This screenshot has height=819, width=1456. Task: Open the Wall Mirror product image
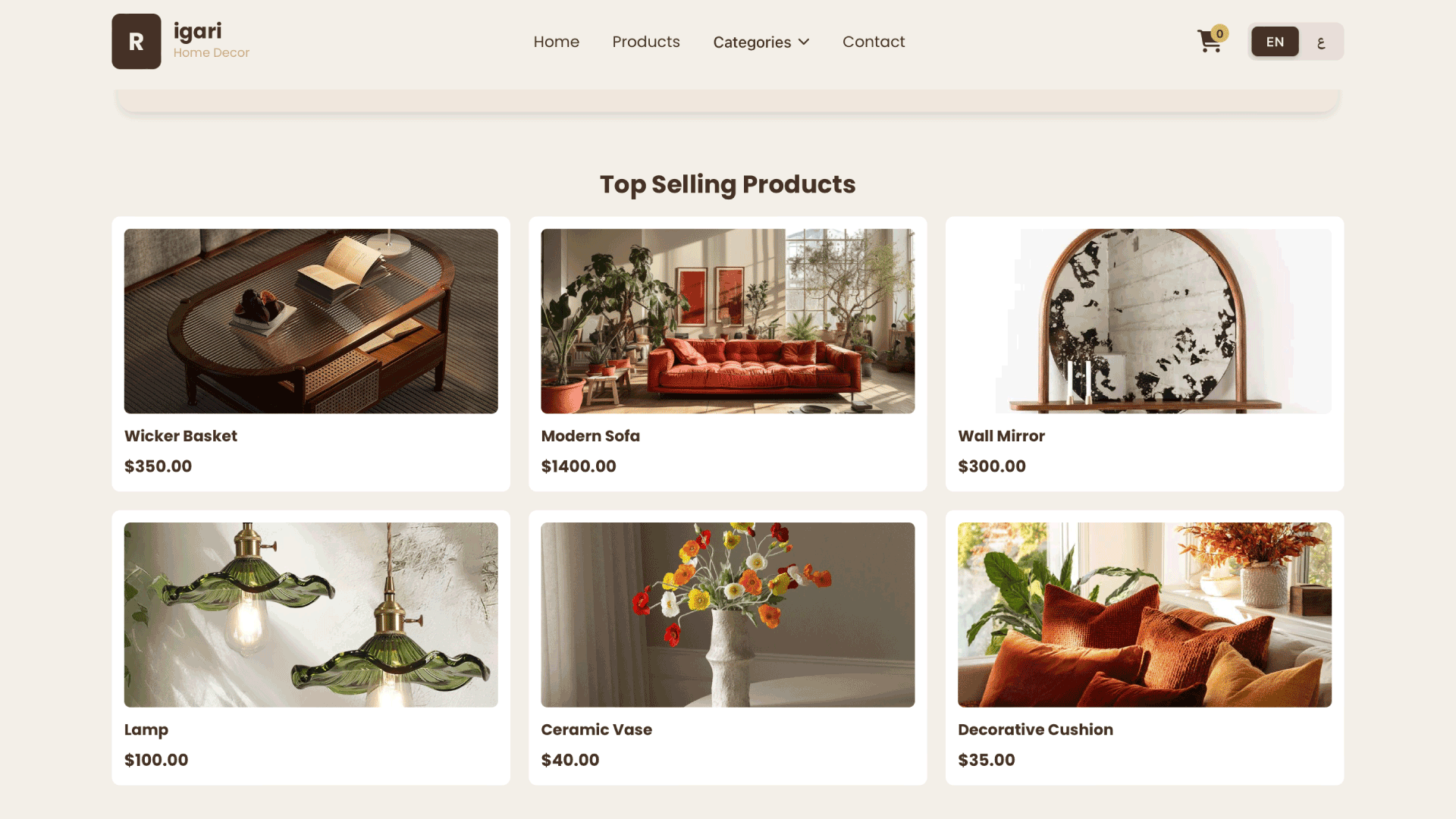1144,321
